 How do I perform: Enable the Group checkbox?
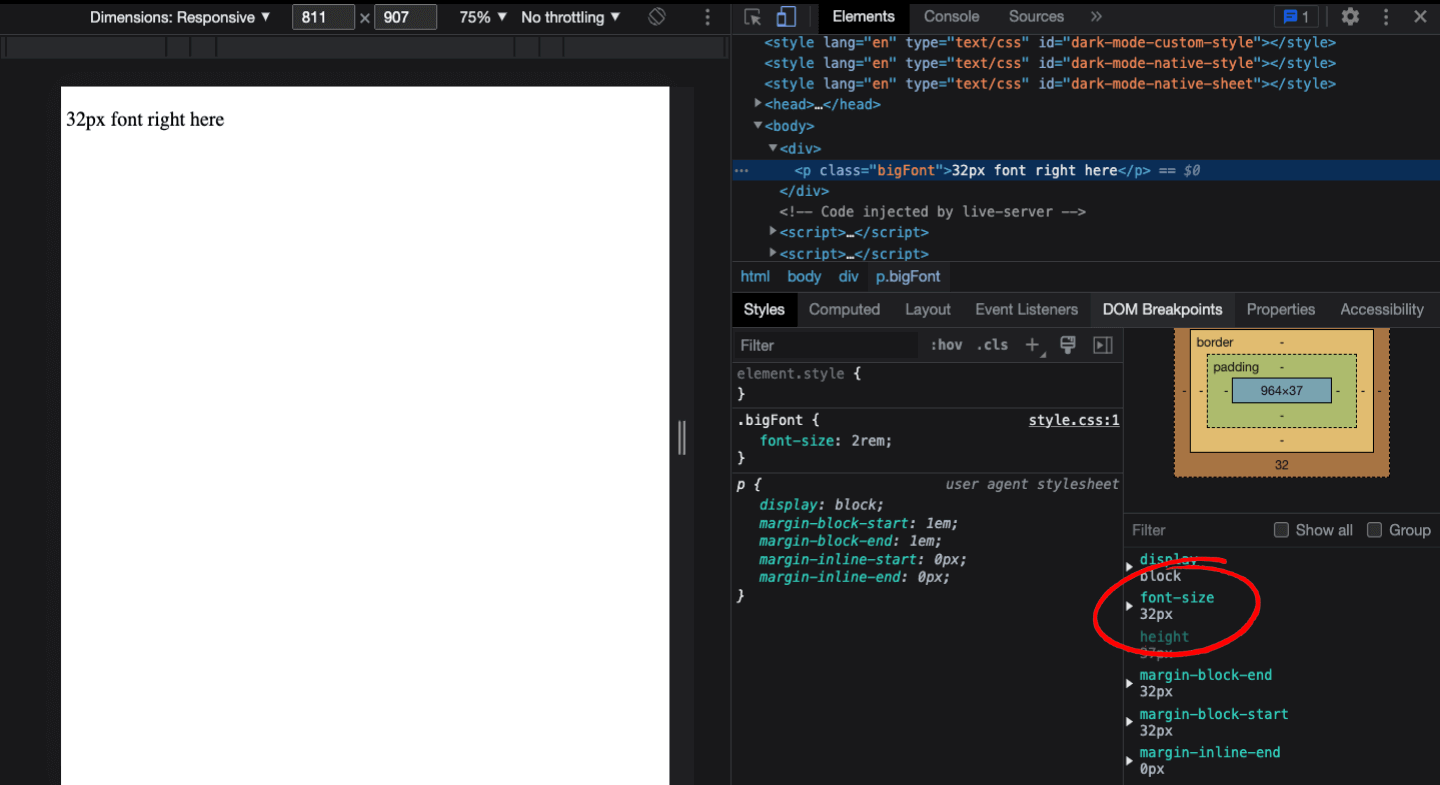[1373, 530]
